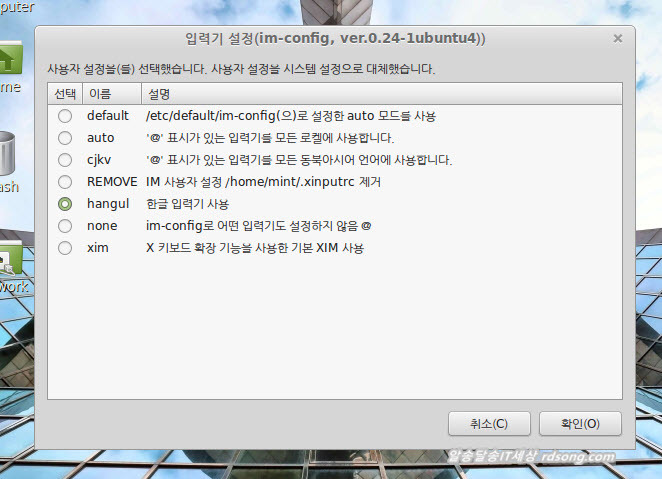Close the 입력기 설정 dialog with X
Screen dimensions: 662x479
617,38
